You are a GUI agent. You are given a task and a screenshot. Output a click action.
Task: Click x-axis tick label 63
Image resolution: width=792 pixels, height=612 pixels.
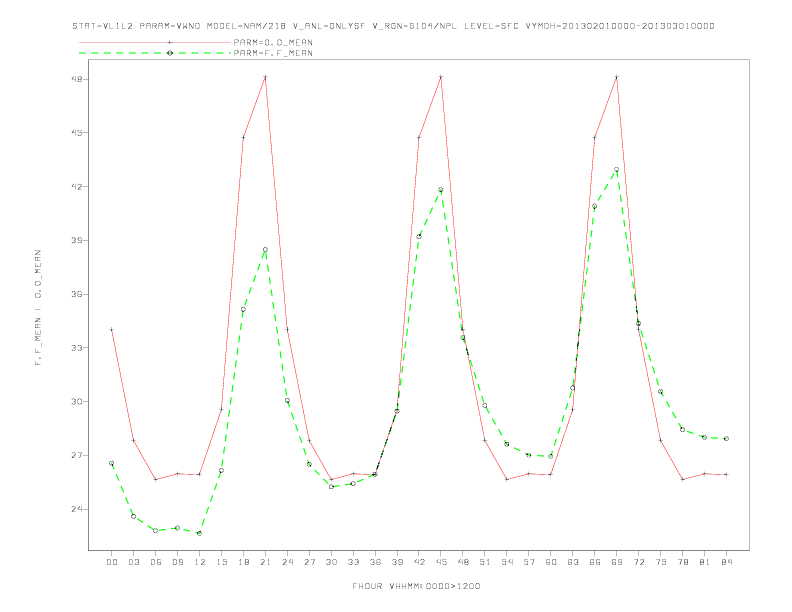pos(573,562)
